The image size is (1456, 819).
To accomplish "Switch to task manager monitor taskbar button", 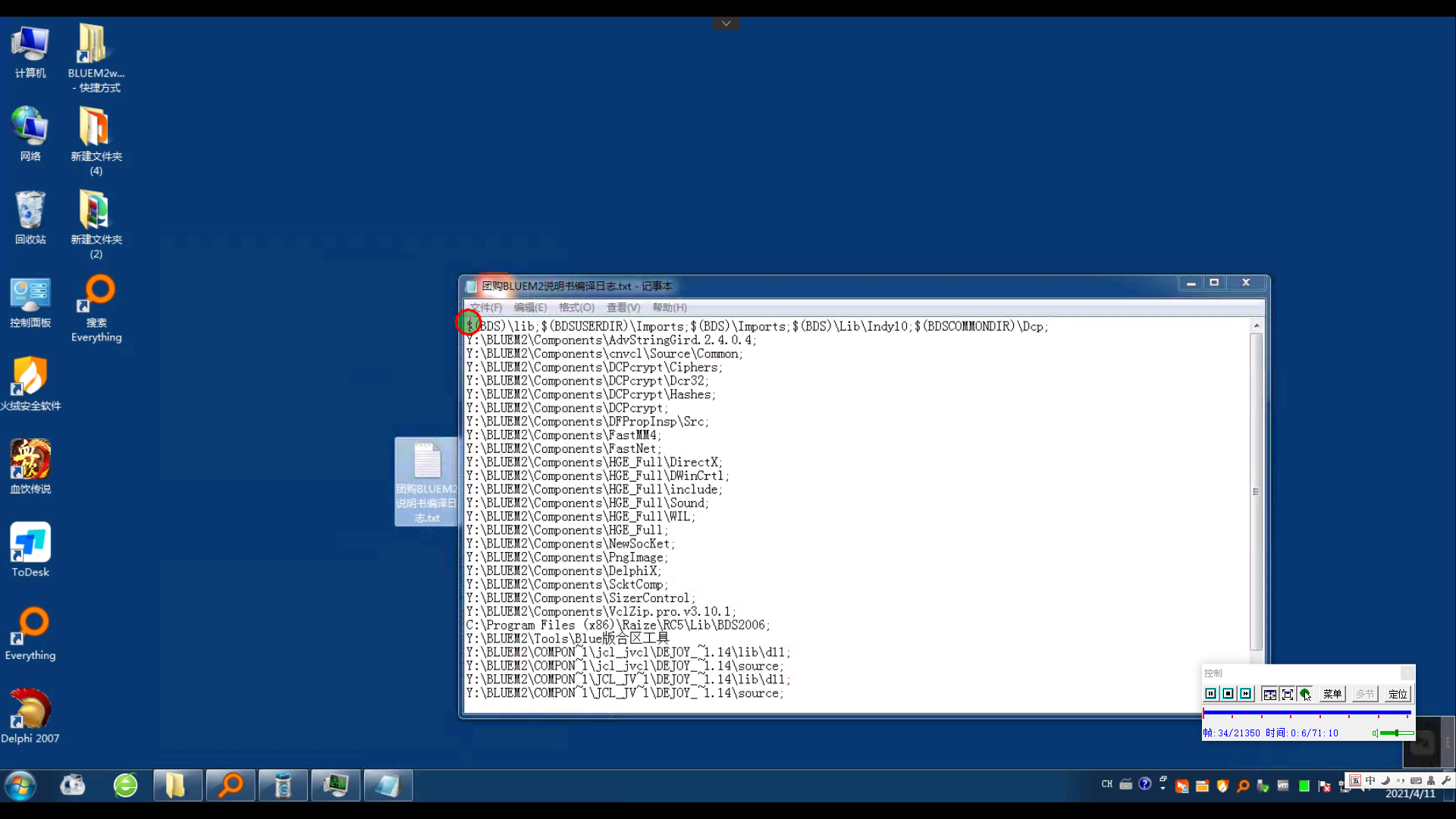I will pos(335,786).
